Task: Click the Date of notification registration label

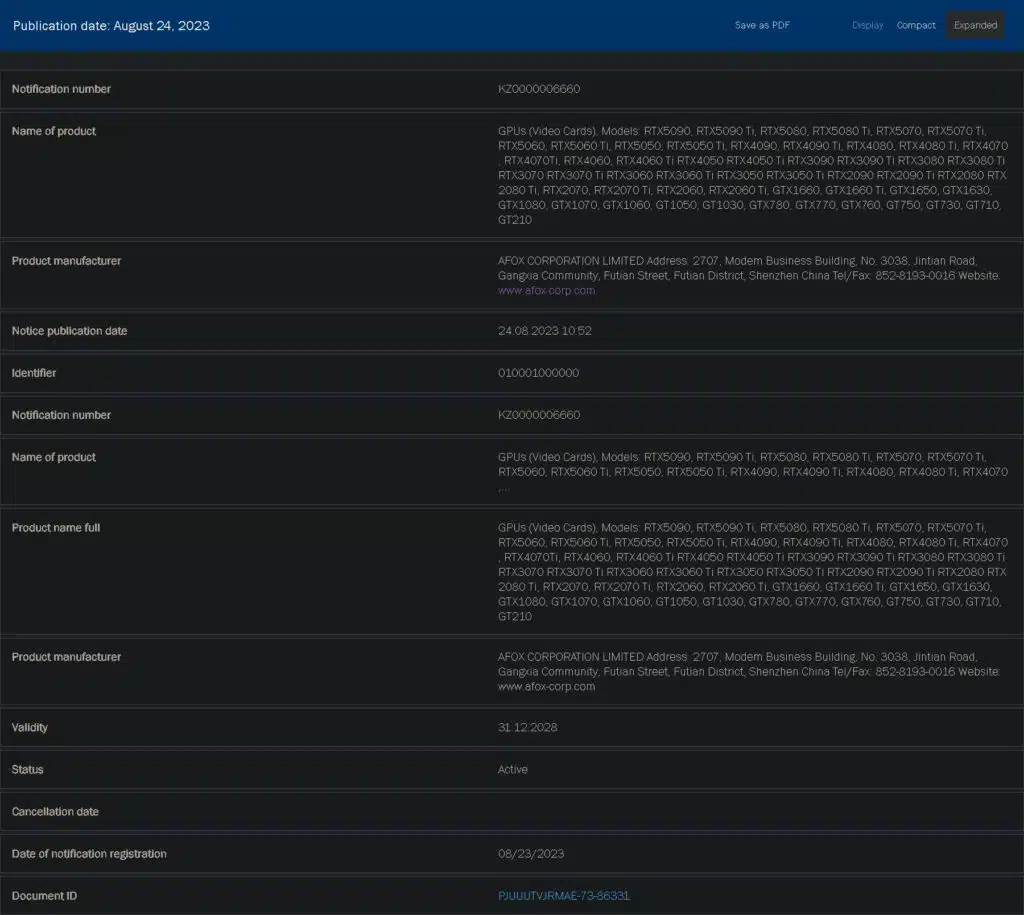Action: (89, 854)
